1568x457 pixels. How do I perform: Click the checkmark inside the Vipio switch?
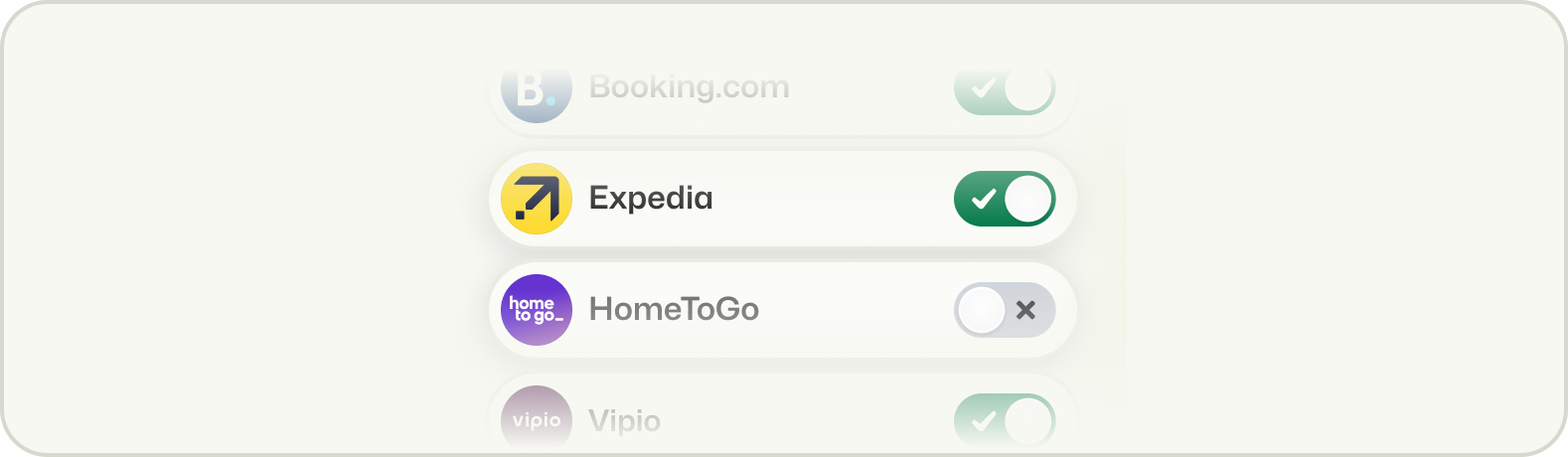point(983,421)
